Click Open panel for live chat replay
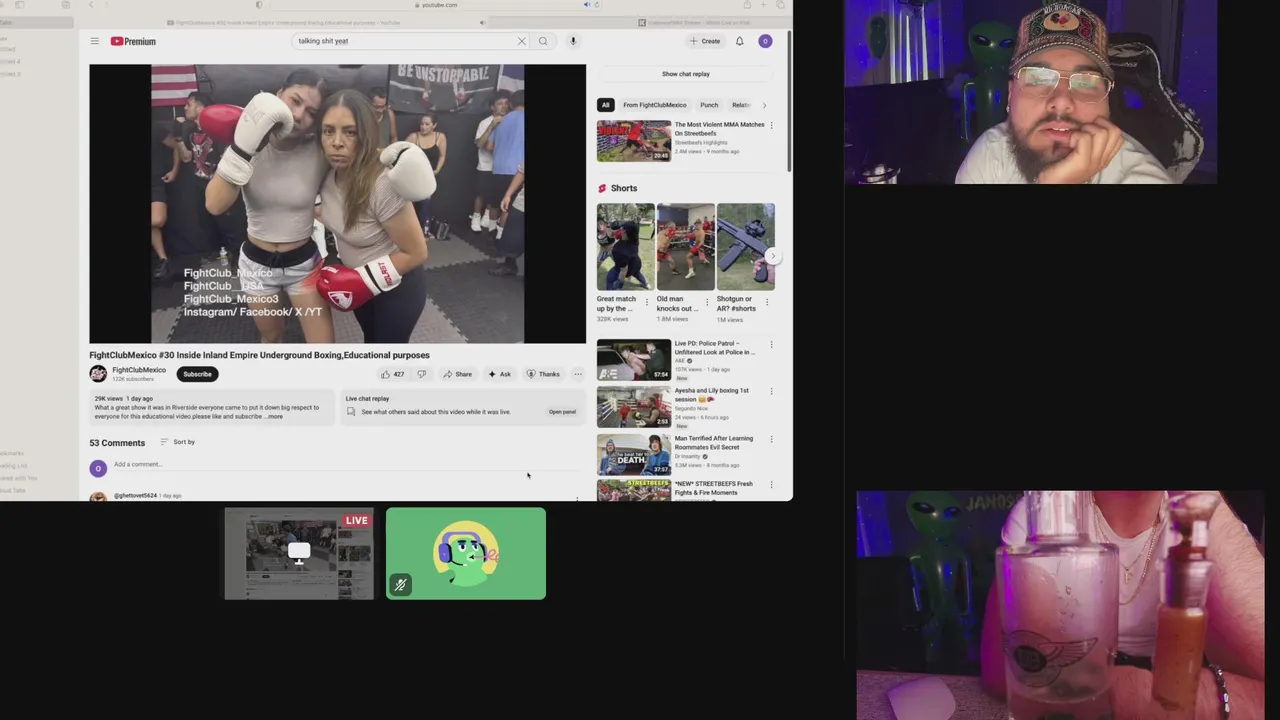The image size is (1280, 720). click(x=562, y=412)
